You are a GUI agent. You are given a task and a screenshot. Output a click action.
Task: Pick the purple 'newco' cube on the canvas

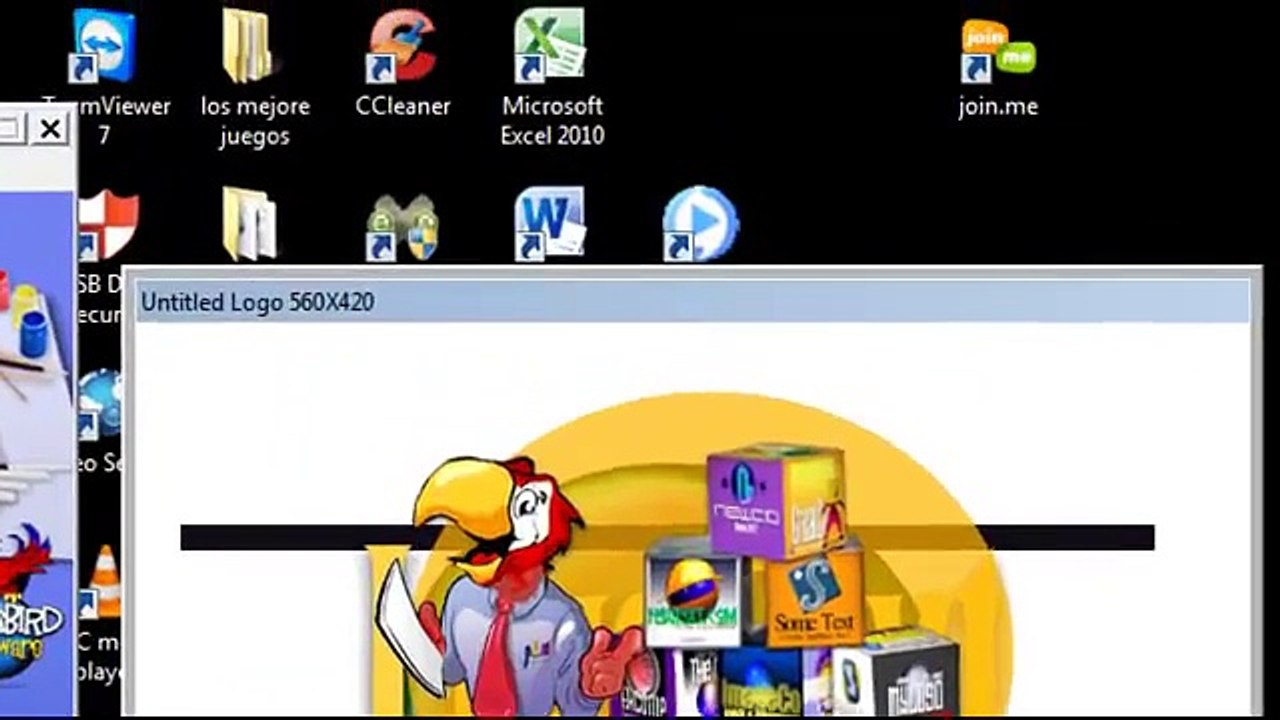776,500
